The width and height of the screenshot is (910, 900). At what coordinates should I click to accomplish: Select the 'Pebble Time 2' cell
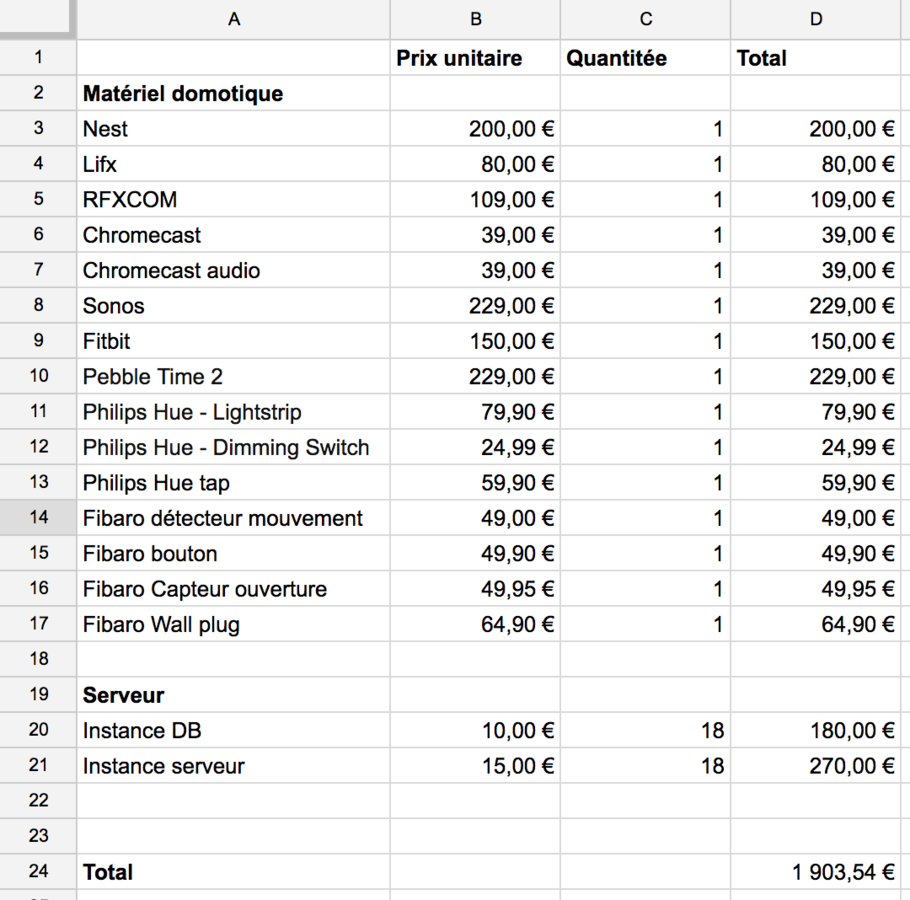233,376
